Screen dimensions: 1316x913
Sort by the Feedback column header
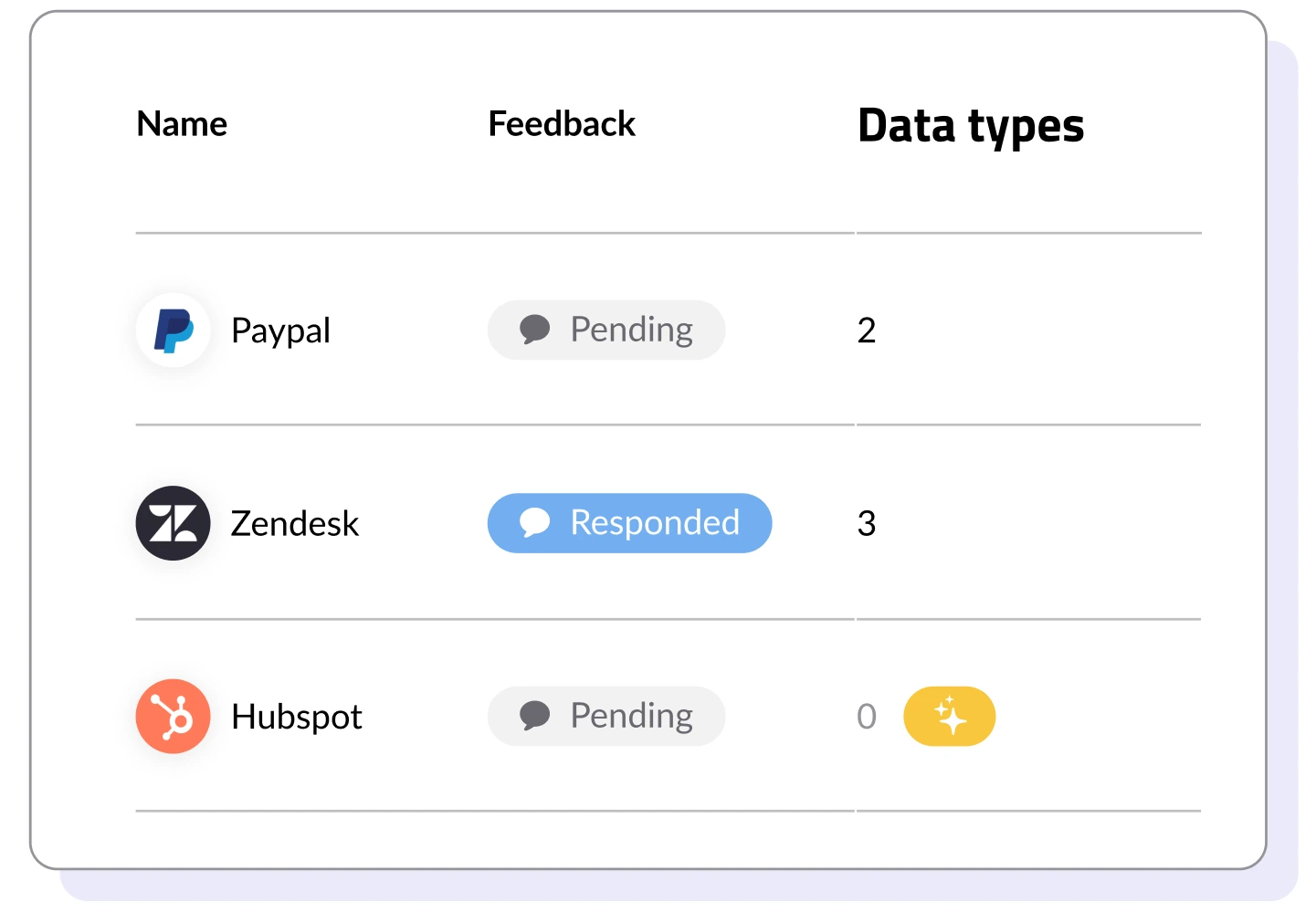pyautogui.click(x=562, y=124)
